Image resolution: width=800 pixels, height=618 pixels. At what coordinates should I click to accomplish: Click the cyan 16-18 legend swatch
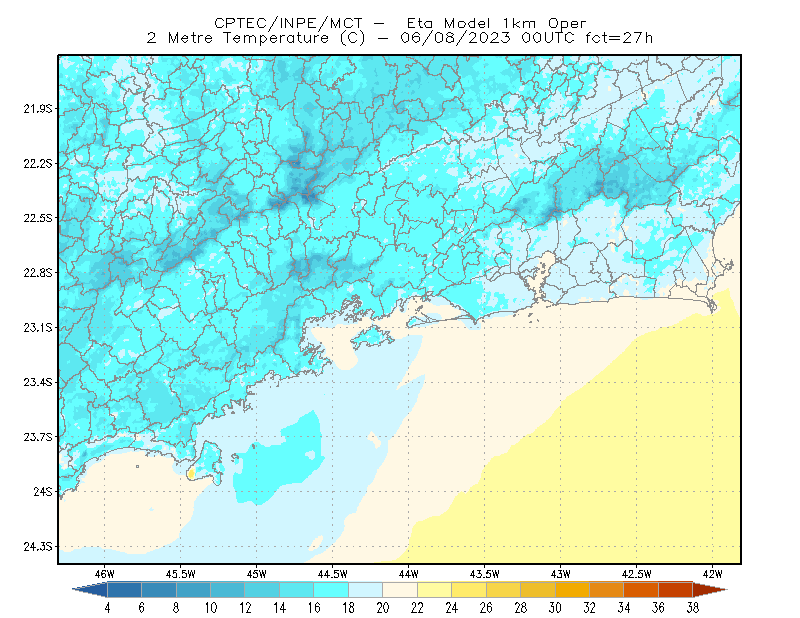pyautogui.click(x=331, y=590)
